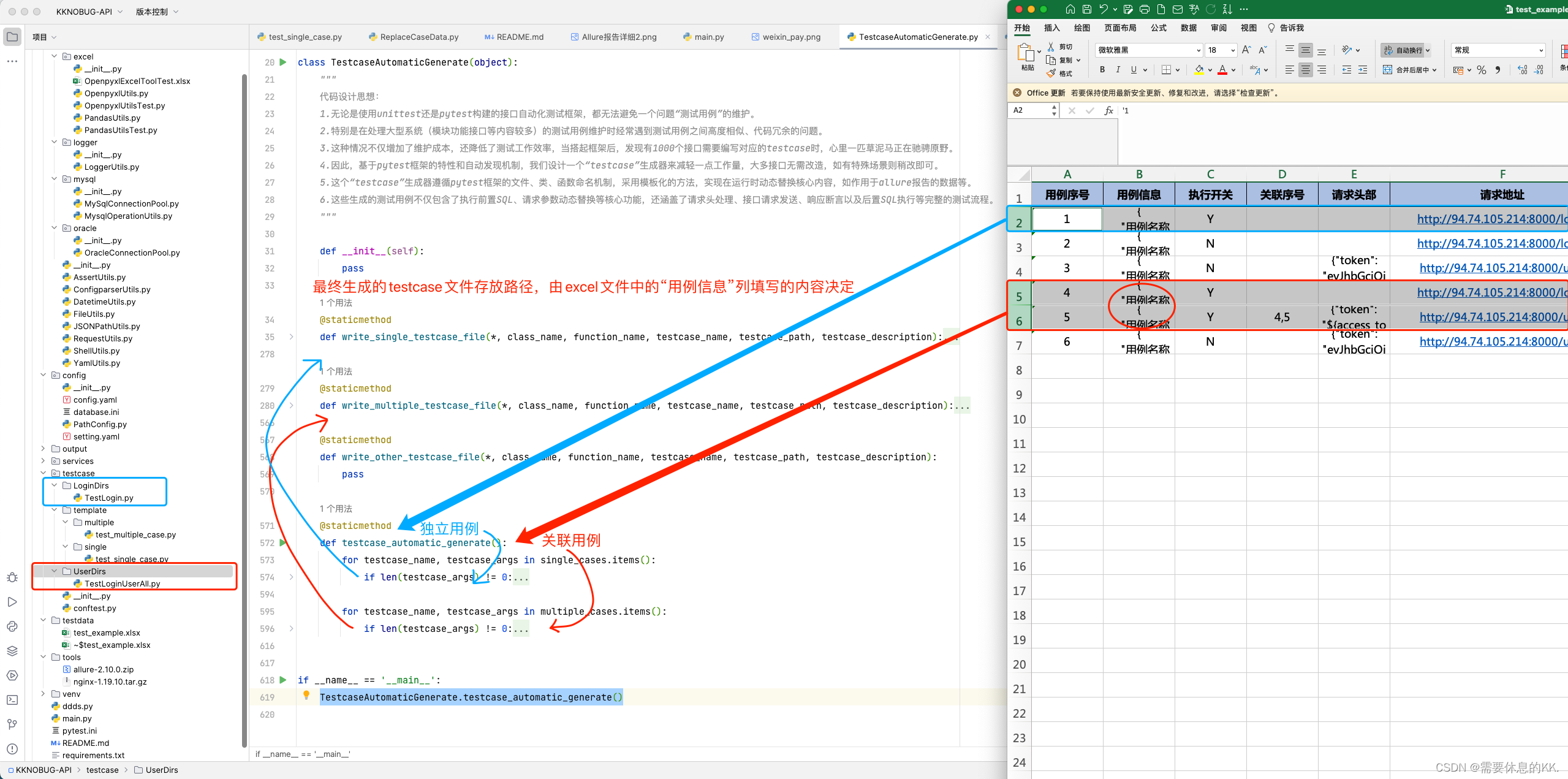Open the row 7 URL link in column F
The height and width of the screenshot is (779, 1568).
point(1493,341)
